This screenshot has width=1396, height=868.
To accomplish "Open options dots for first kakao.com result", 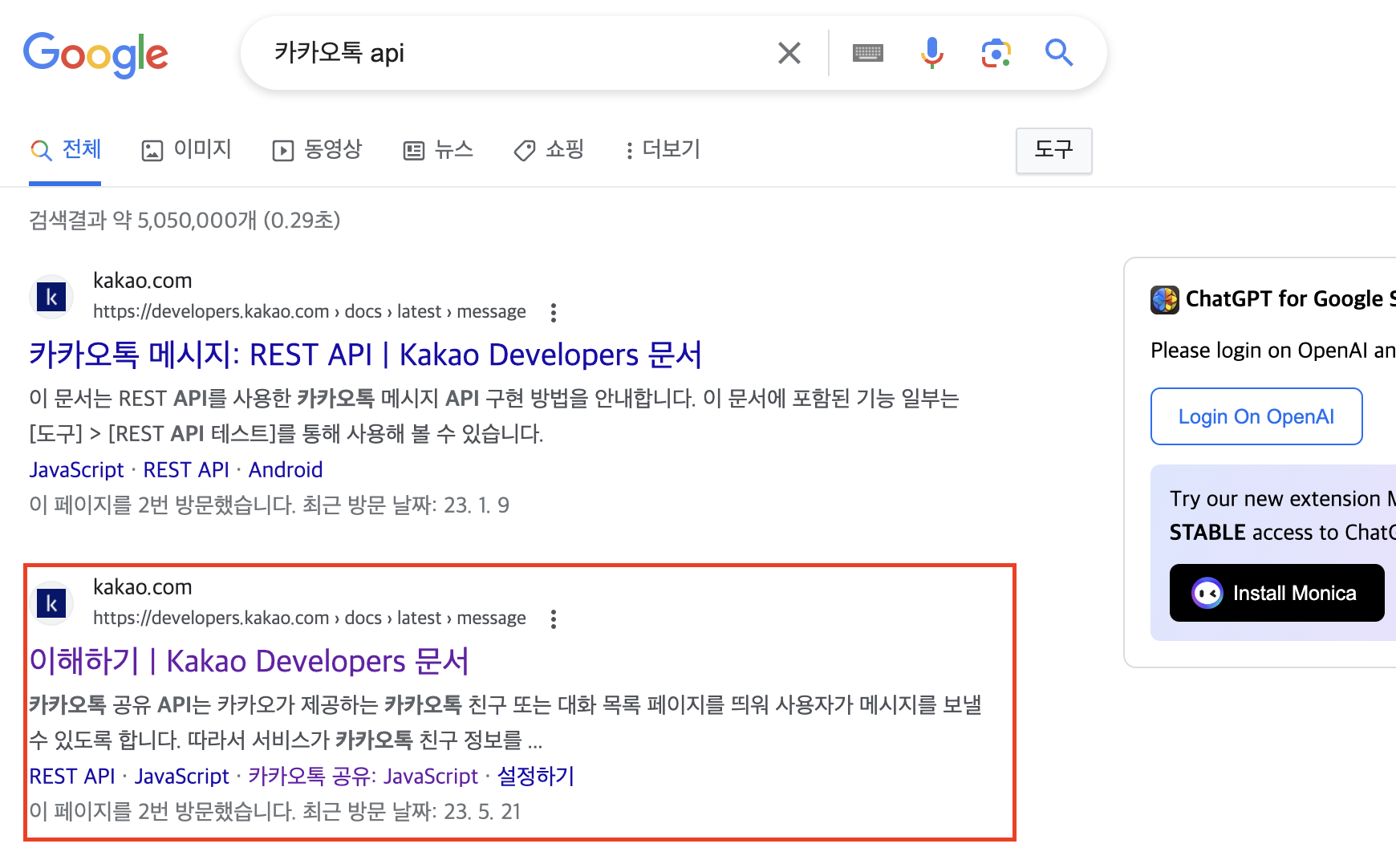I will coord(554,312).
